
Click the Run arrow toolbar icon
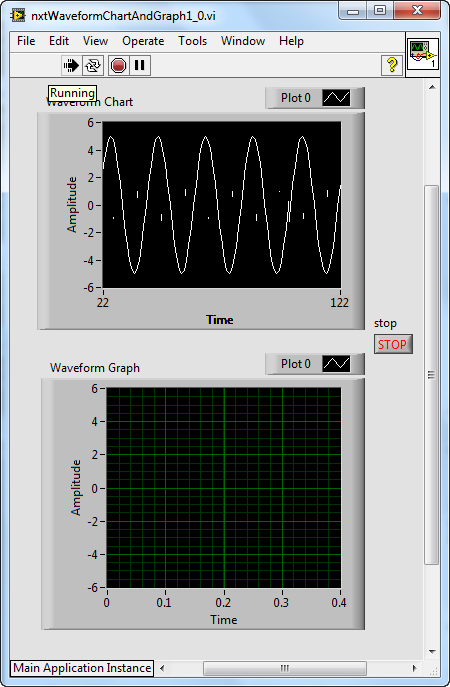pyautogui.click(x=71, y=65)
